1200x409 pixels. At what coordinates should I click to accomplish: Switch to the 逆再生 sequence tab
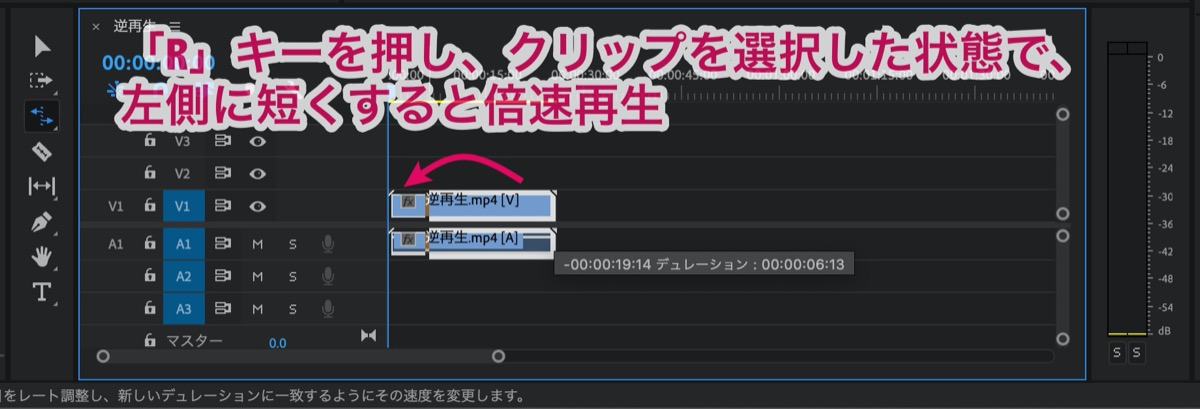point(133,27)
